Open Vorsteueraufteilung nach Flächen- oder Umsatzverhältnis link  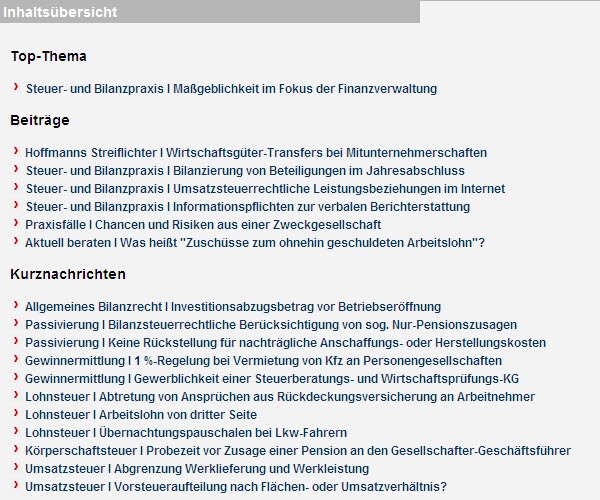point(236,487)
